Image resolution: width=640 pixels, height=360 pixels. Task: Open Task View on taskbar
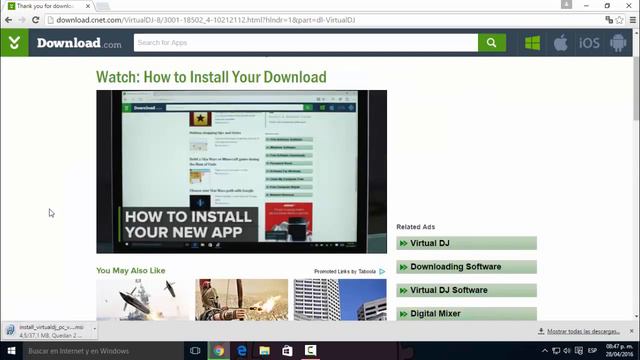(x=195, y=351)
